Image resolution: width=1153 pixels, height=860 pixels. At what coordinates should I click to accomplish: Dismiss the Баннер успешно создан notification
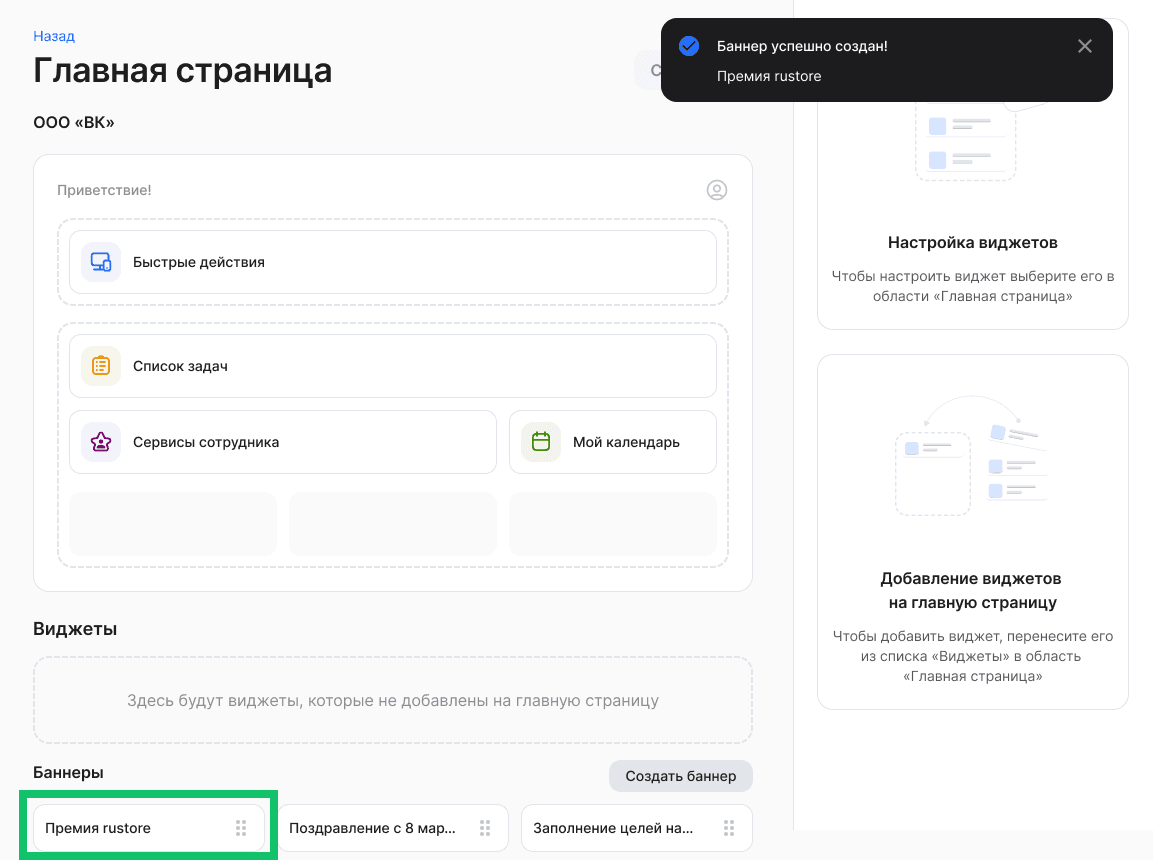pyautogui.click(x=1084, y=45)
